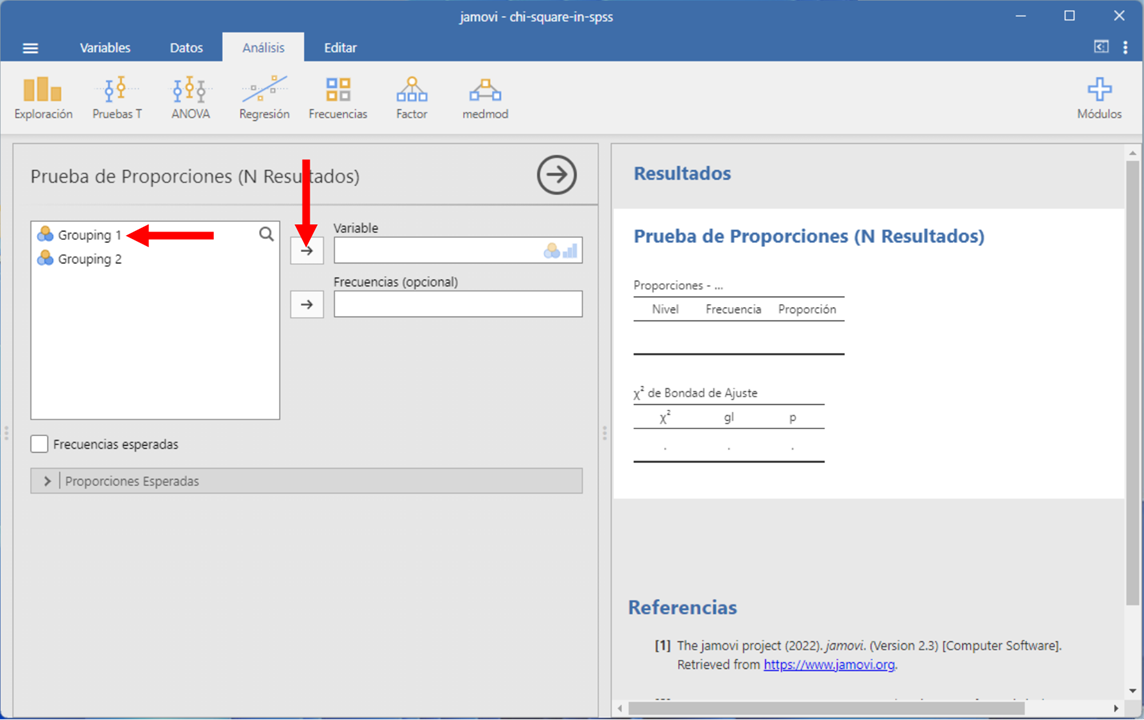
Task: Open the Pruebas T analysis menu
Action: tap(117, 98)
